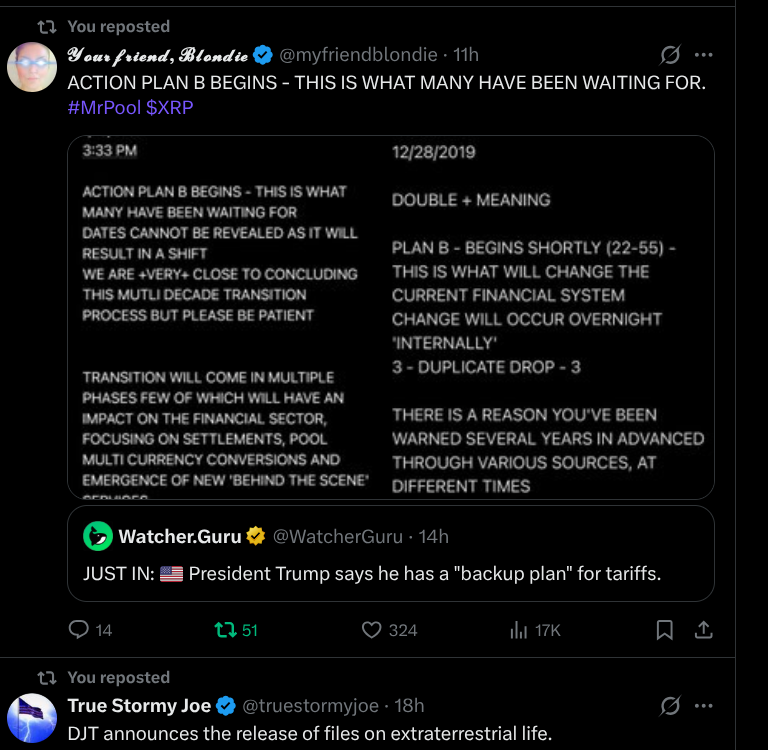Click the reply icon on Blondie's post
Image resolution: width=768 pixels, height=750 pixels.
[79, 630]
